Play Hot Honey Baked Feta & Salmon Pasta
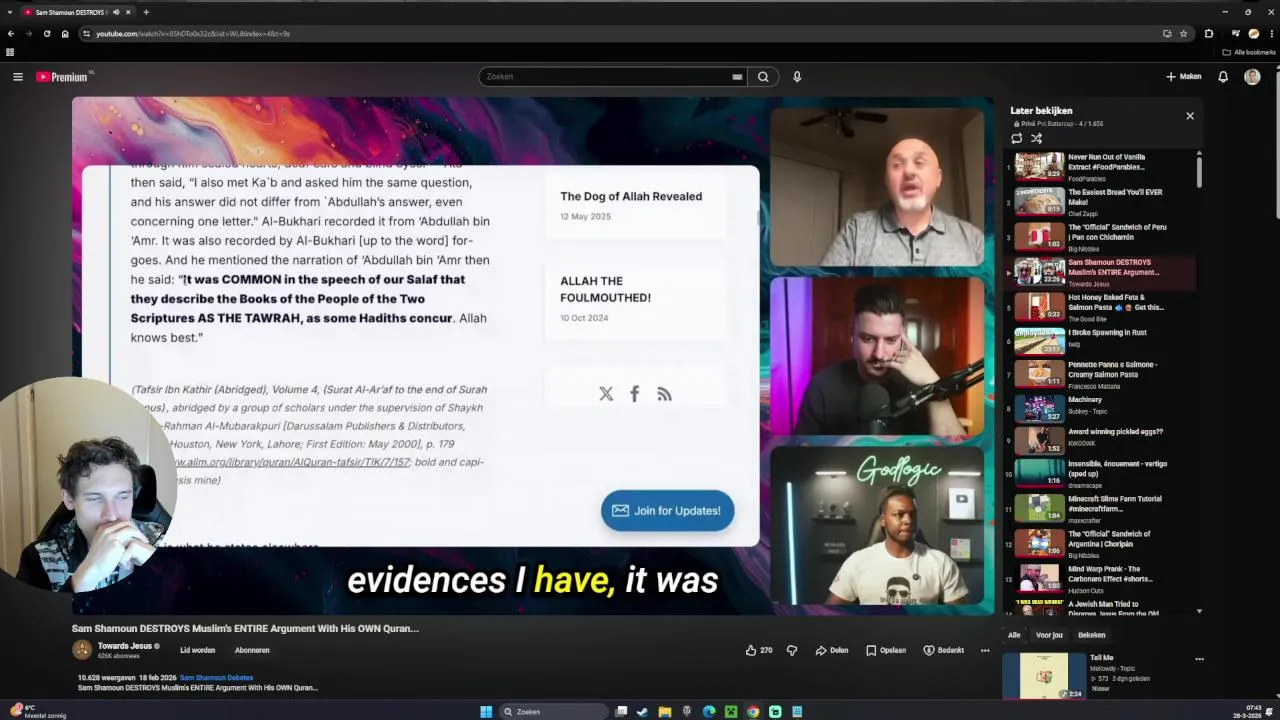Screen dimensions: 1280x720 1100,307
